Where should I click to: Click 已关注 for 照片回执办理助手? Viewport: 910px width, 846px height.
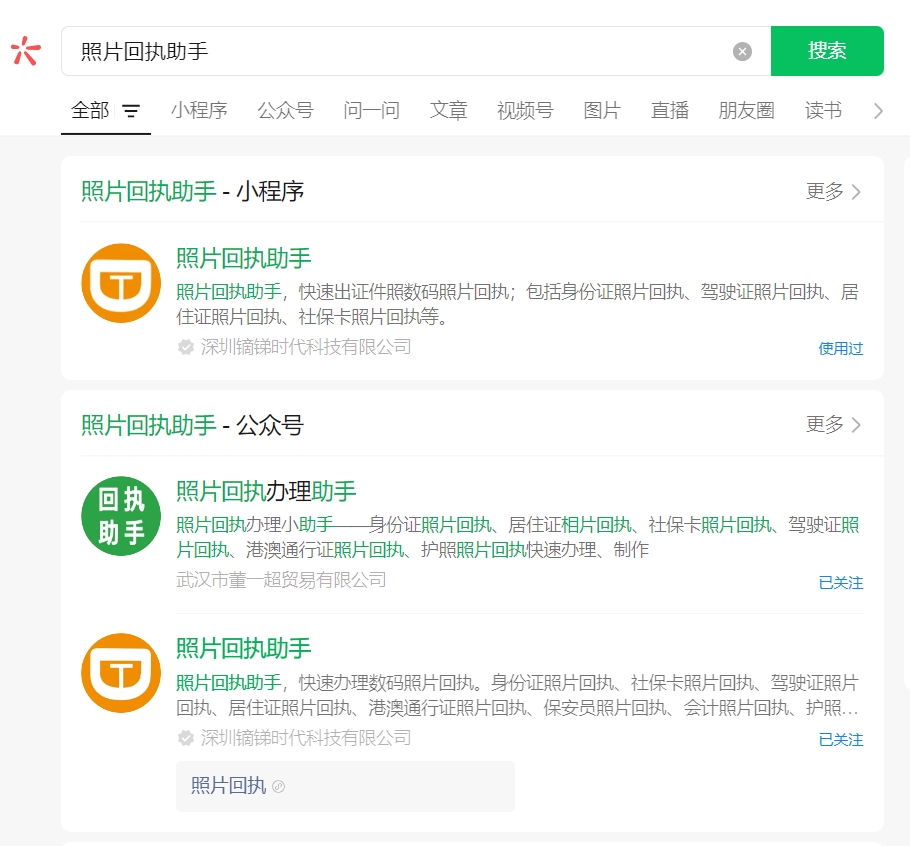pos(840,582)
